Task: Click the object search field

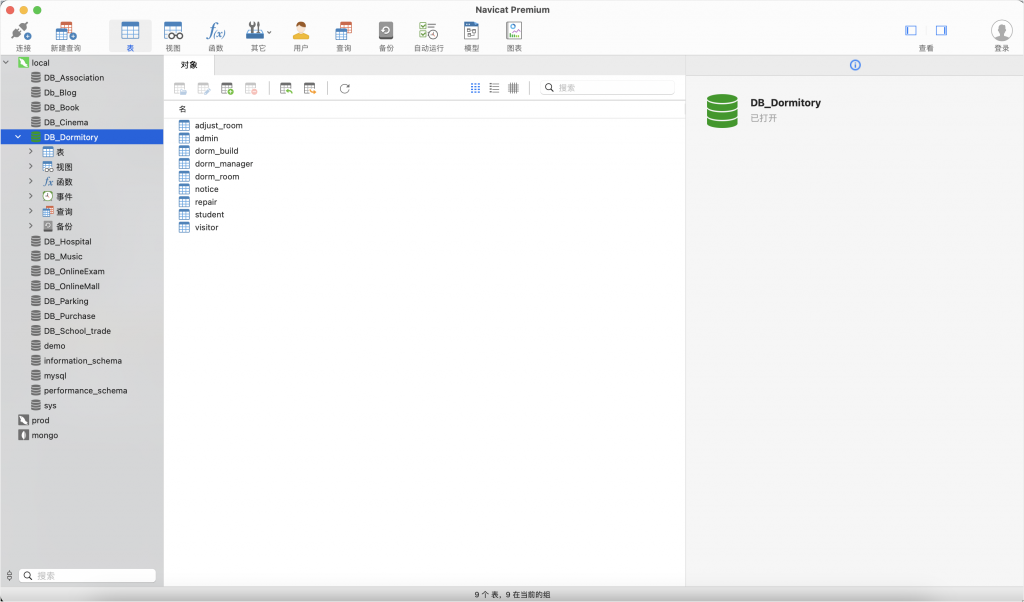Action: (x=612, y=88)
